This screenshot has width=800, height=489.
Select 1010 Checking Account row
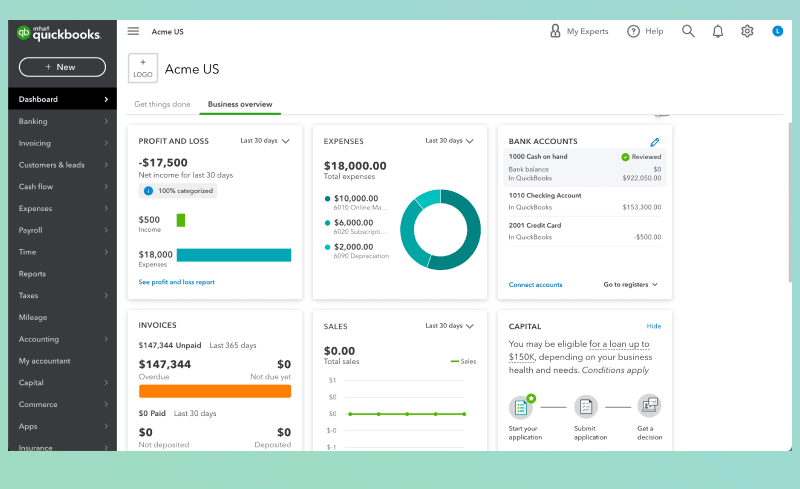click(585, 201)
